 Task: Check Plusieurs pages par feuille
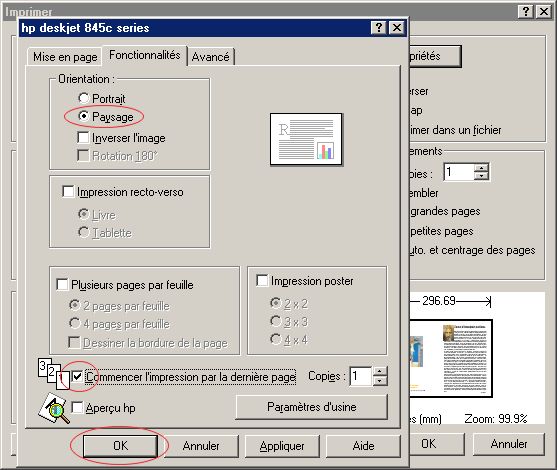pyautogui.click(x=62, y=284)
